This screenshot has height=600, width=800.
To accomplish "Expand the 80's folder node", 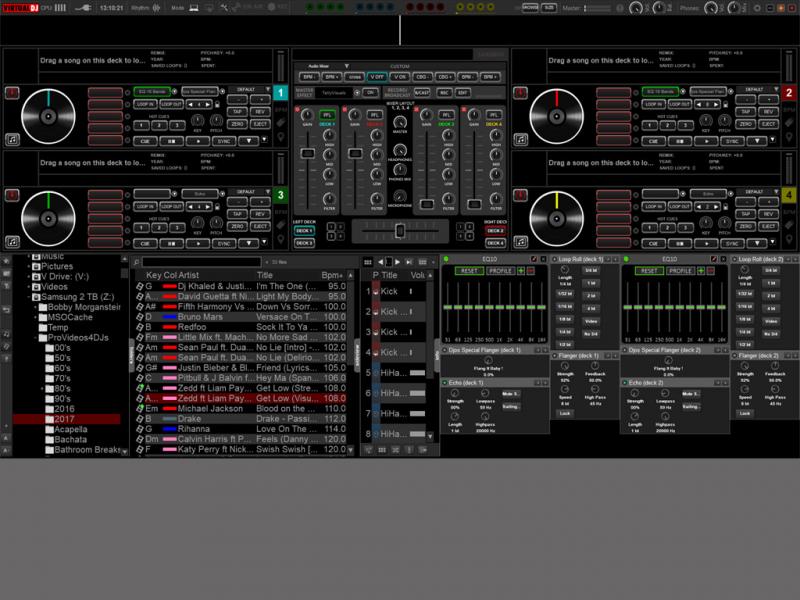I will coord(42,389).
